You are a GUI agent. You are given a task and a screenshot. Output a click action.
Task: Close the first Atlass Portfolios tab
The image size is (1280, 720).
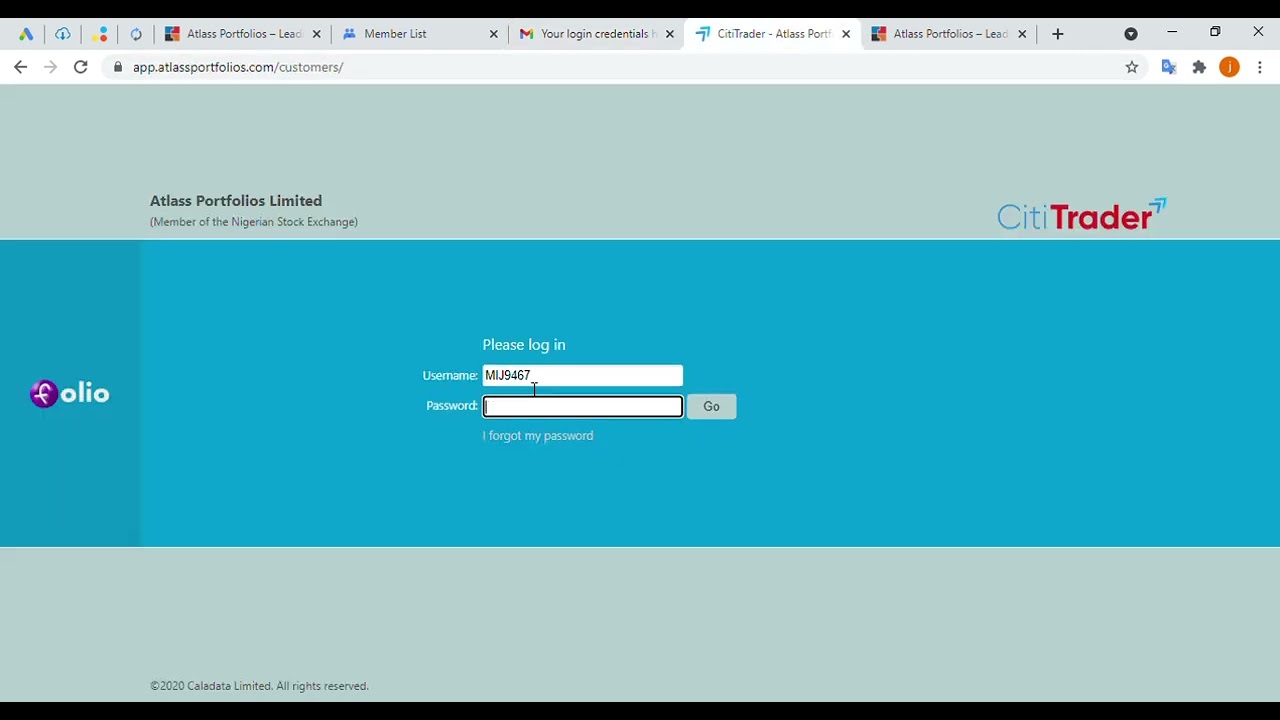[x=317, y=34]
